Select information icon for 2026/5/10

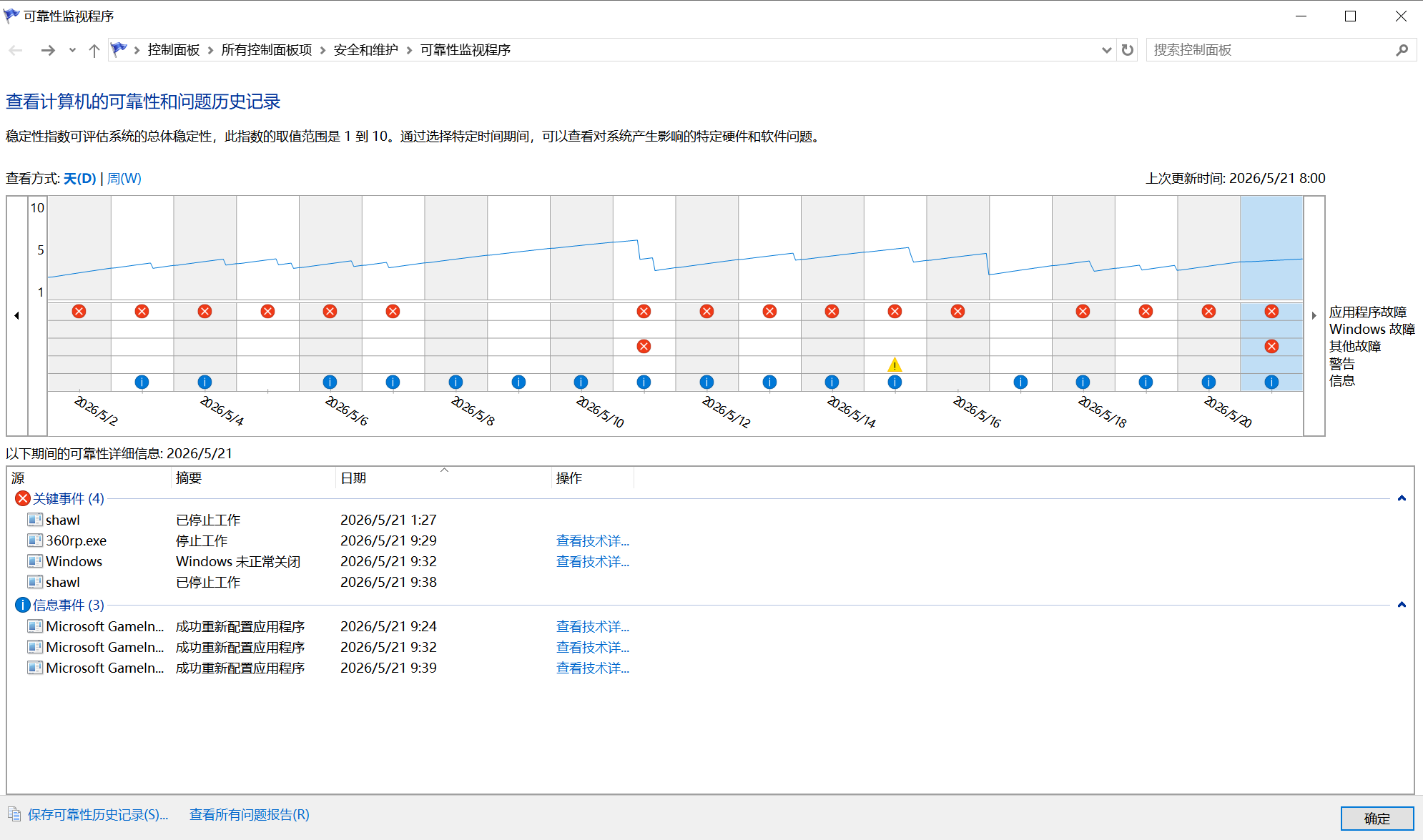[x=581, y=382]
